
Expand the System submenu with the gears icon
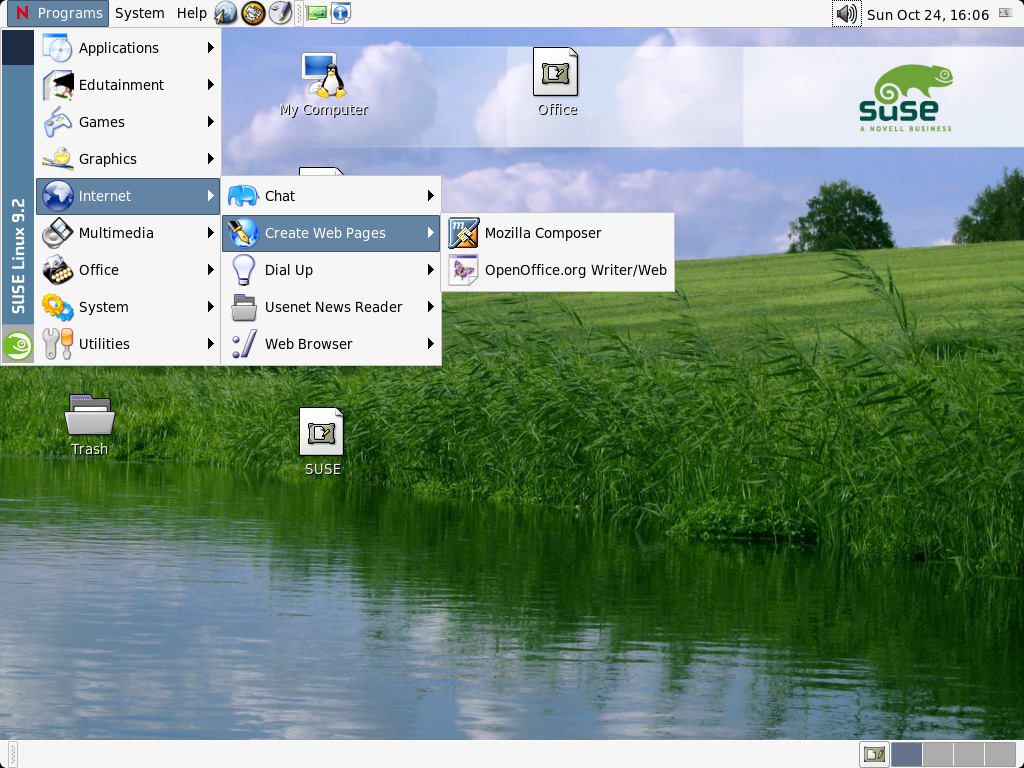click(128, 307)
